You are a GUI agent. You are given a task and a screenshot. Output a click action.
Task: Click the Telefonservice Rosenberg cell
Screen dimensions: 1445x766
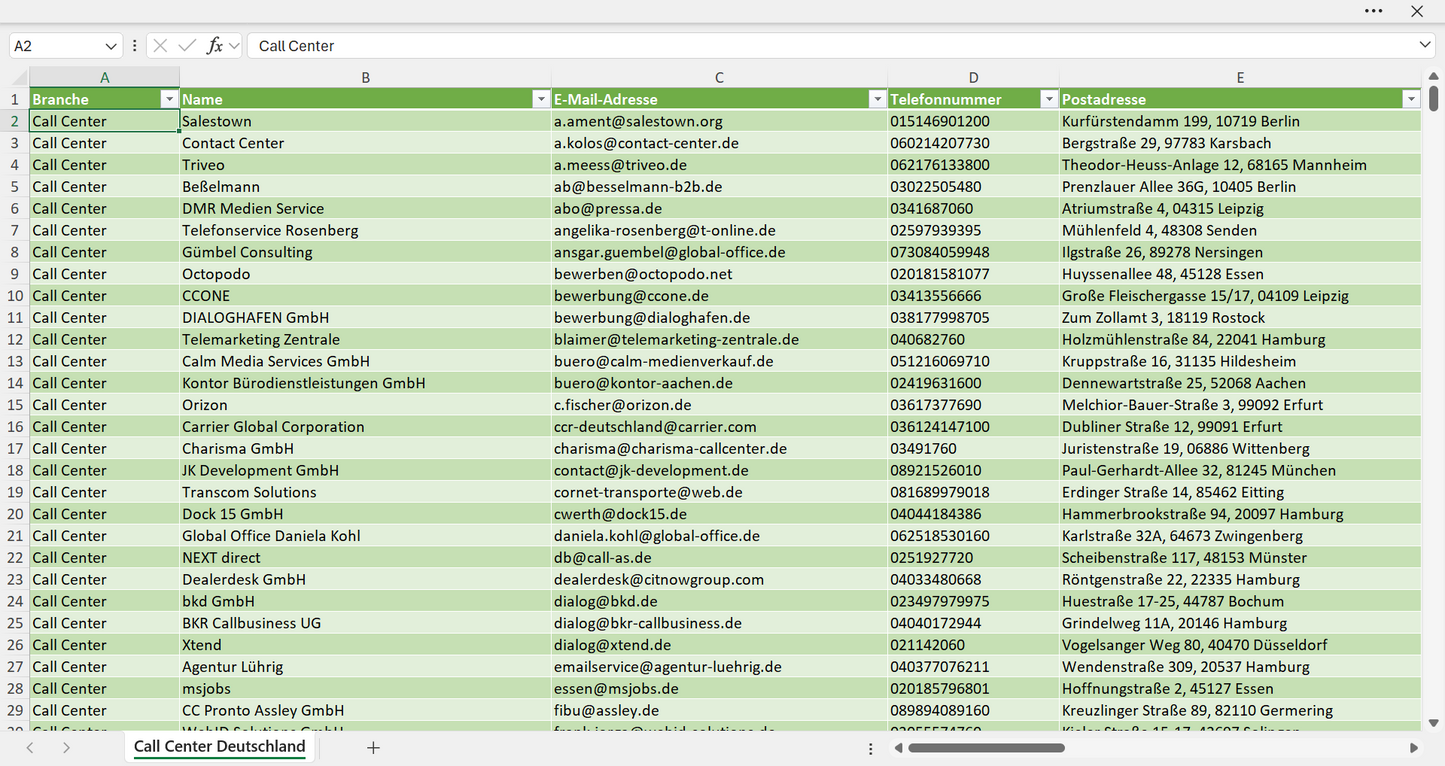[x=365, y=231]
